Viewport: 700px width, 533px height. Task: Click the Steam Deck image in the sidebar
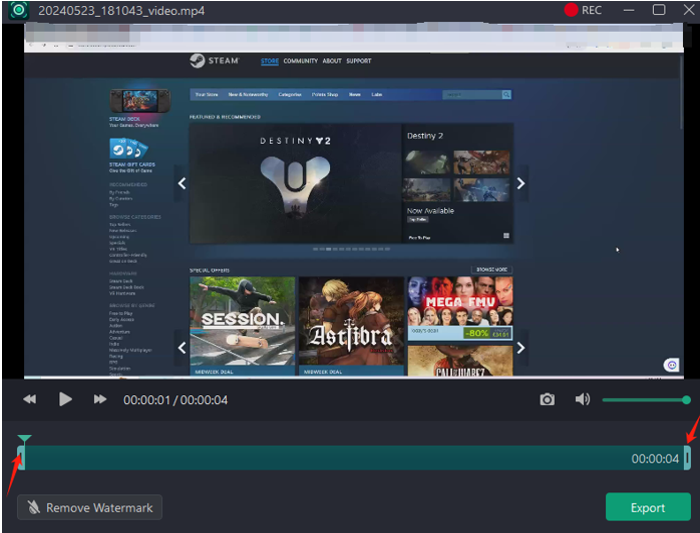(x=140, y=101)
